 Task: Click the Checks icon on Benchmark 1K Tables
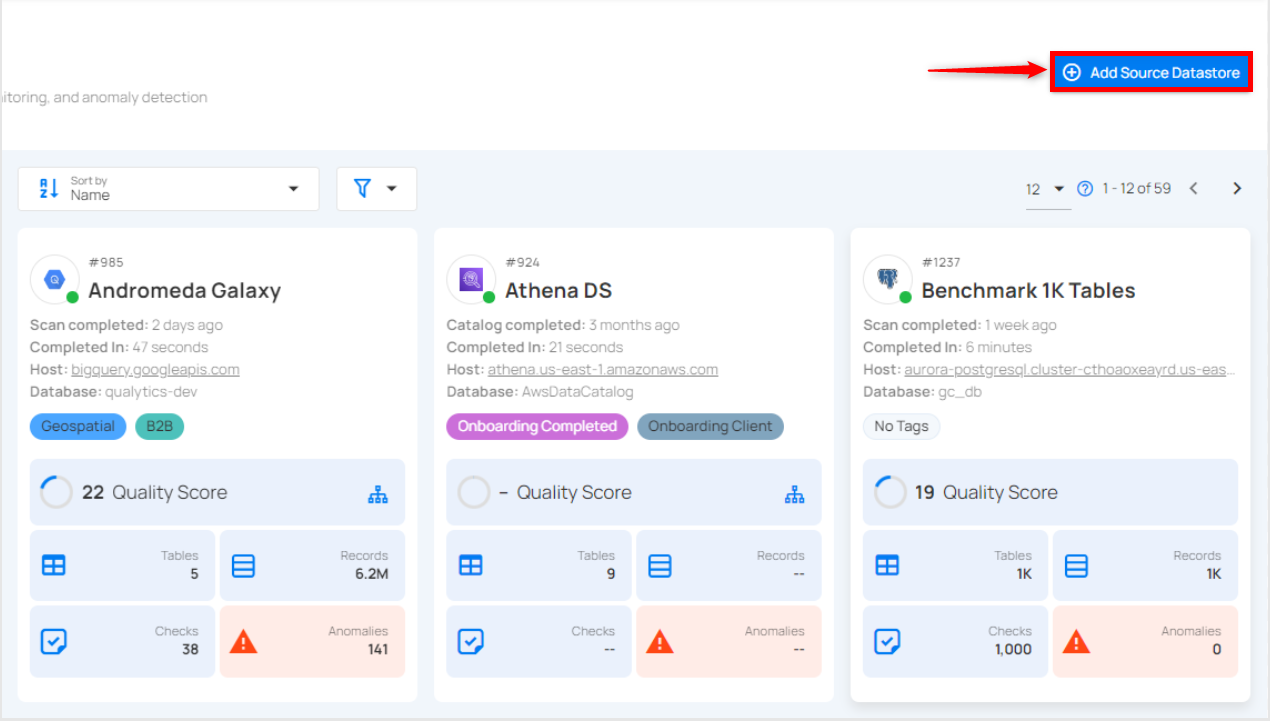[887, 641]
